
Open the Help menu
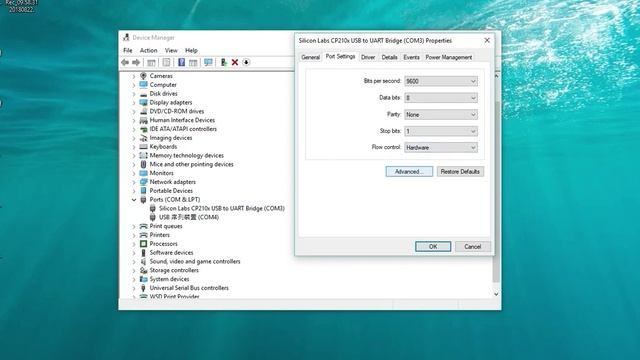(191, 51)
